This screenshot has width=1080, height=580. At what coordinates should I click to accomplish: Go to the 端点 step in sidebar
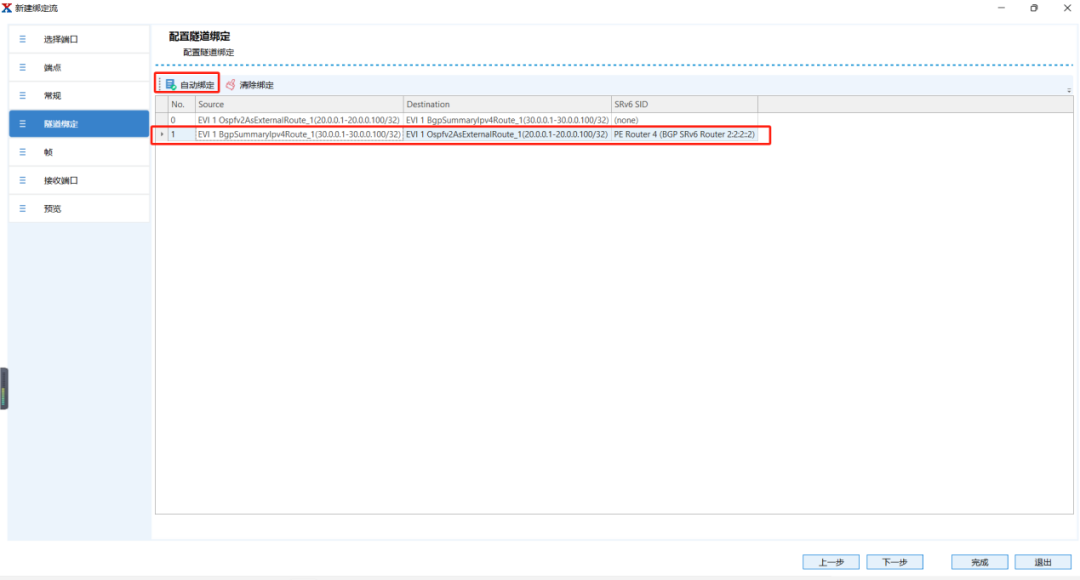pos(79,68)
